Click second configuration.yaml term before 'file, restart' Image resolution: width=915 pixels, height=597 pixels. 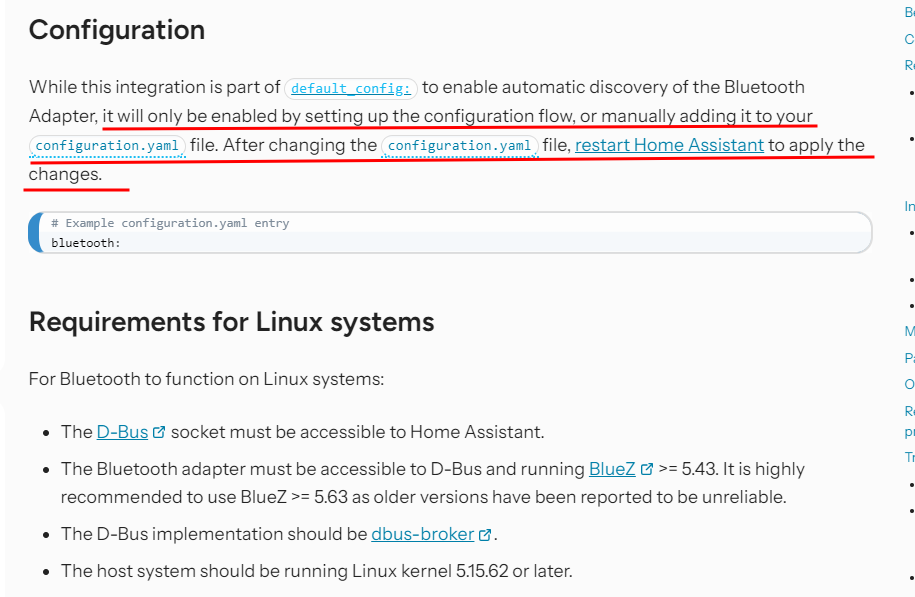(460, 146)
